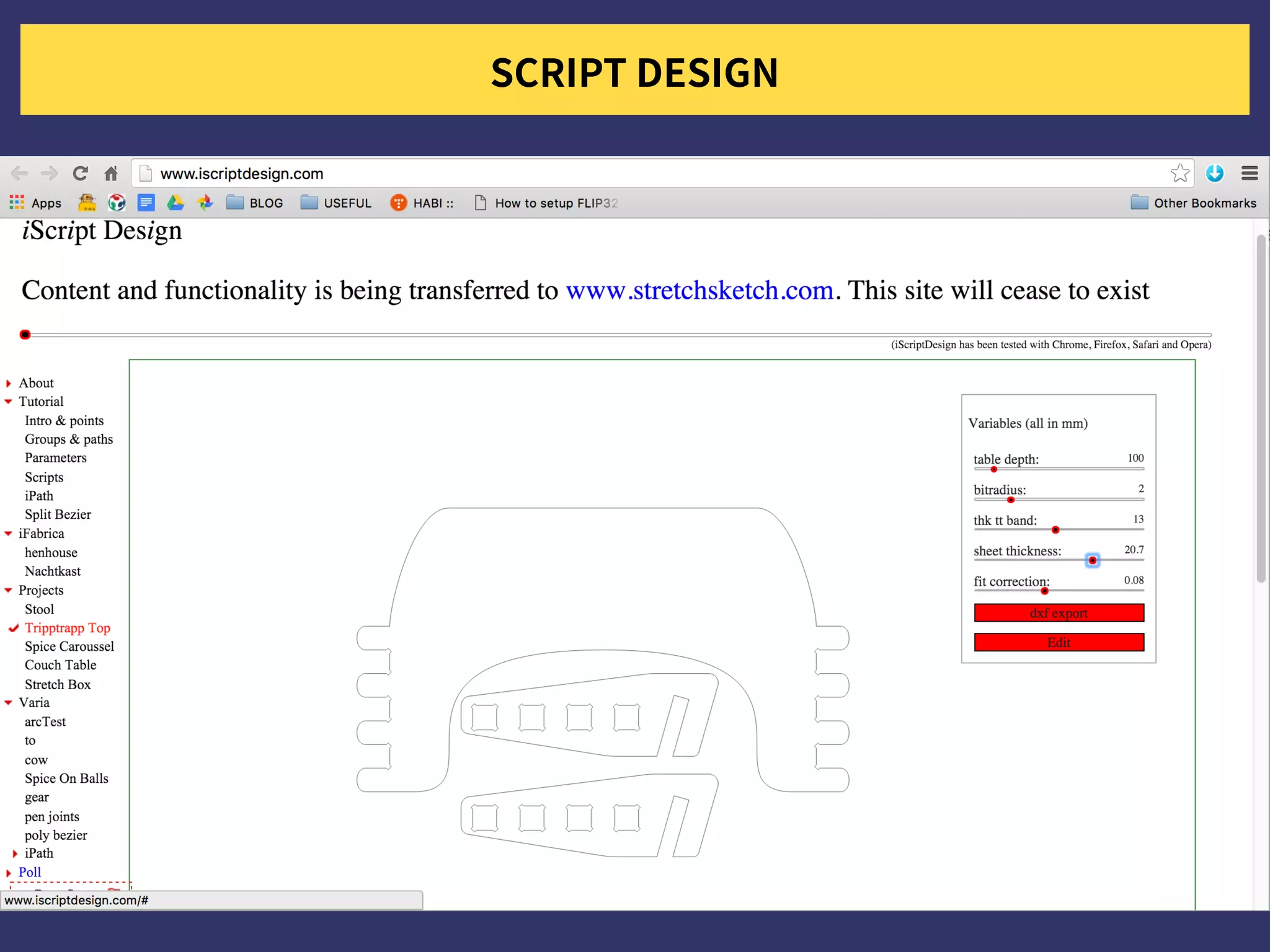Click the home icon in toolbar
The image size is (1270, 952).
point(111,174)
